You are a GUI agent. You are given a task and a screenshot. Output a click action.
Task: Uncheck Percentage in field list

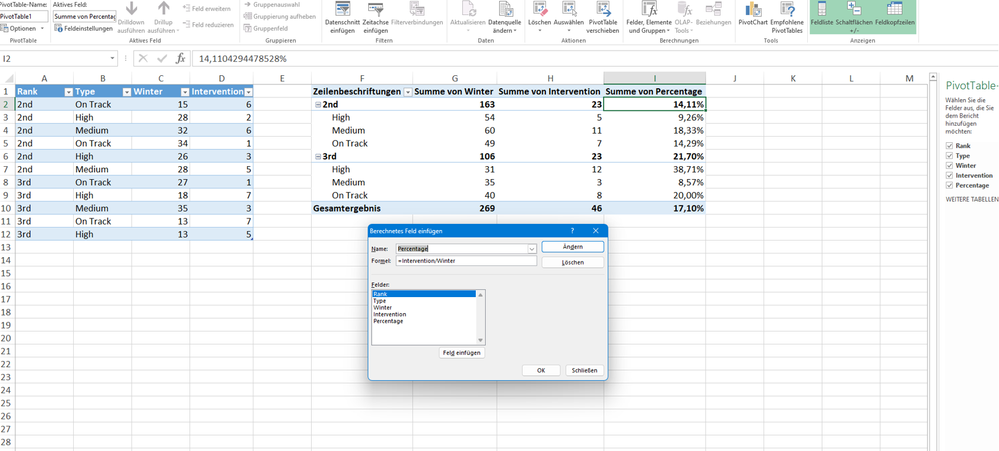pyautogui.click(x=950, y=185)
